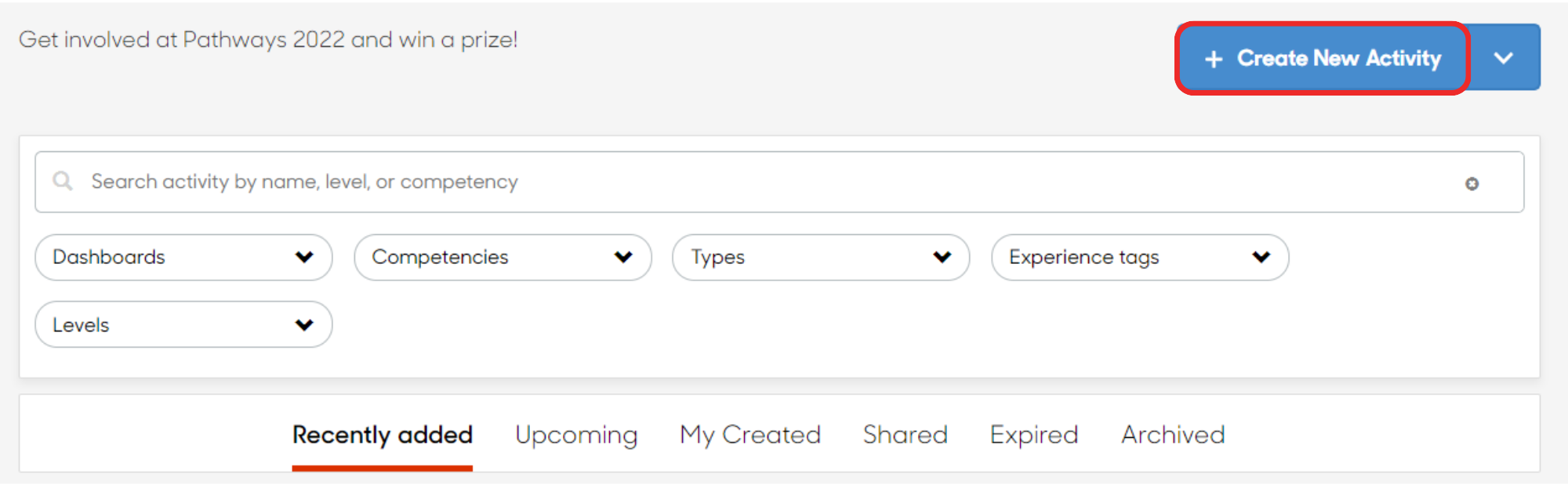Click the chevron arrow on Experience tags filter
1568x488 pixels.
coord(1261,257)
